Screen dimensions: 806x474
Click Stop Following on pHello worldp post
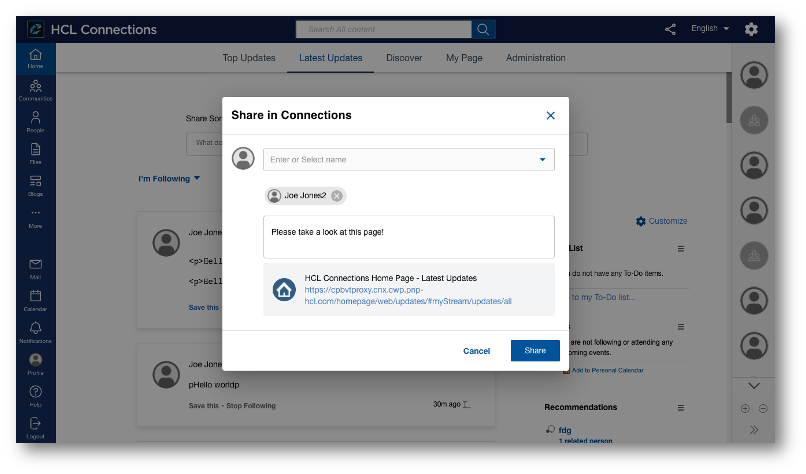click(x=251, y=406)
